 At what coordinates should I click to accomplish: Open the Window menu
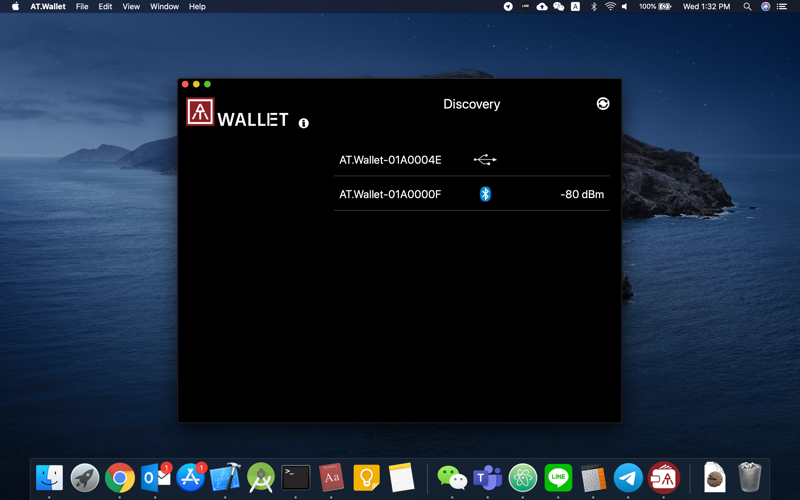(164, 6)
